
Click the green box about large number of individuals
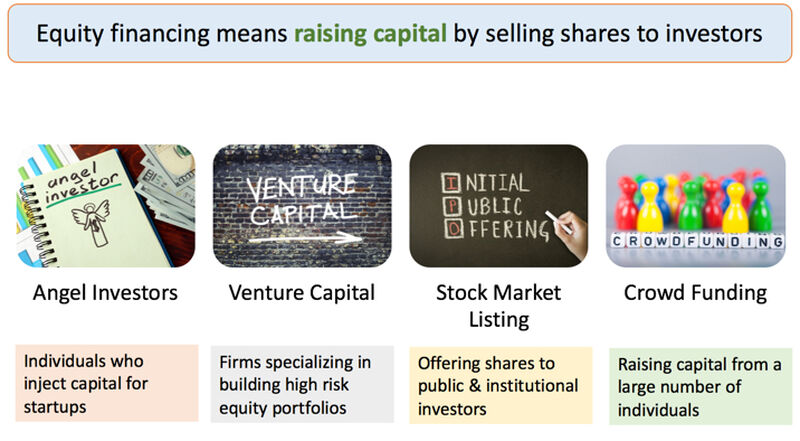tap(701, 386)
